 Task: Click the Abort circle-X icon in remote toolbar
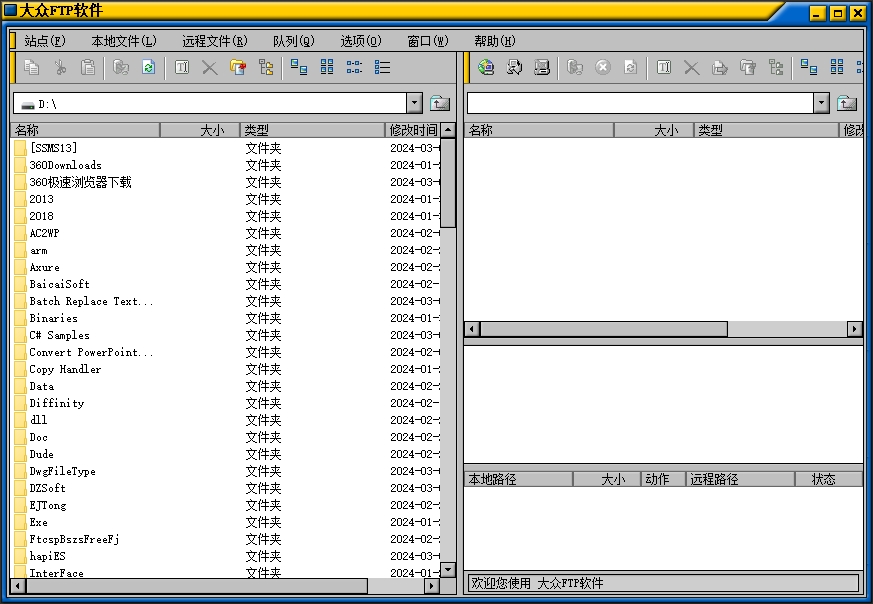(x=602, y=68)
